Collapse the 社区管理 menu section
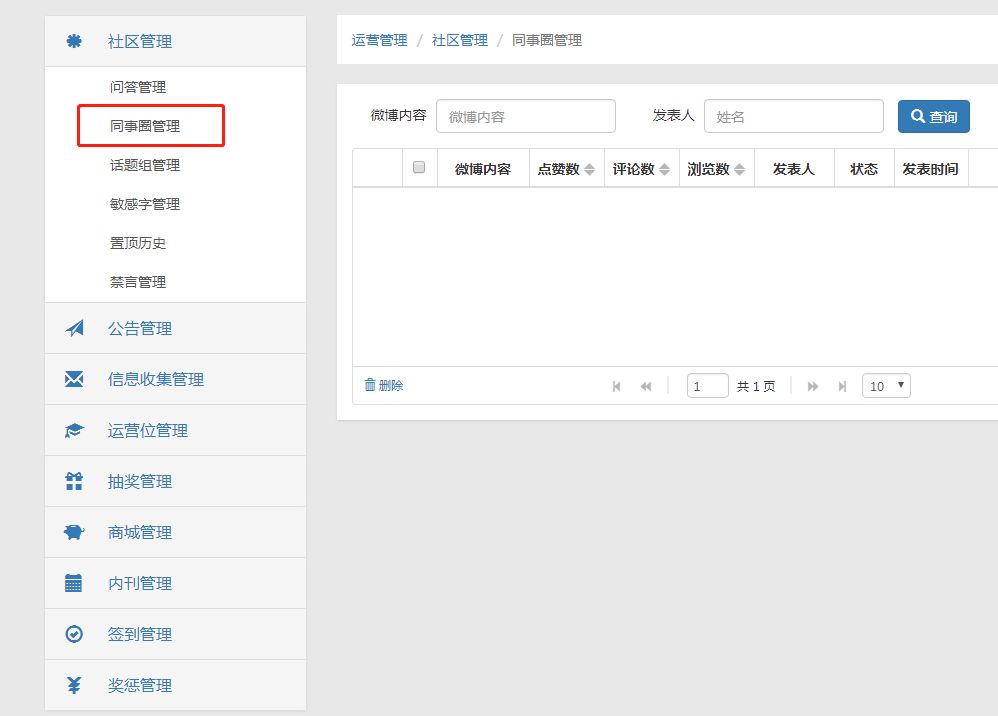 175,41
